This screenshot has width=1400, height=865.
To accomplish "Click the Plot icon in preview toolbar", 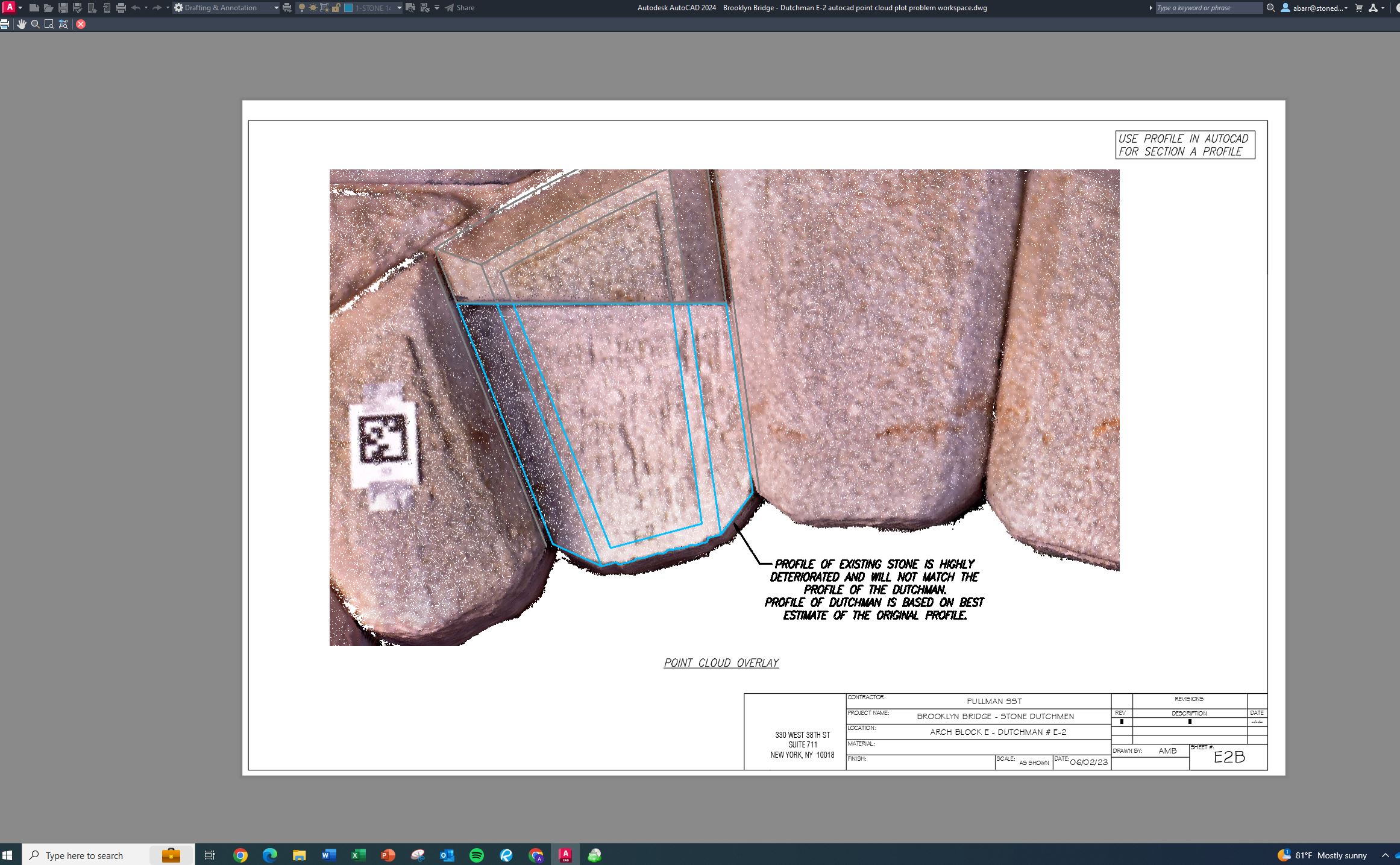I will click(x=5, y=24).
